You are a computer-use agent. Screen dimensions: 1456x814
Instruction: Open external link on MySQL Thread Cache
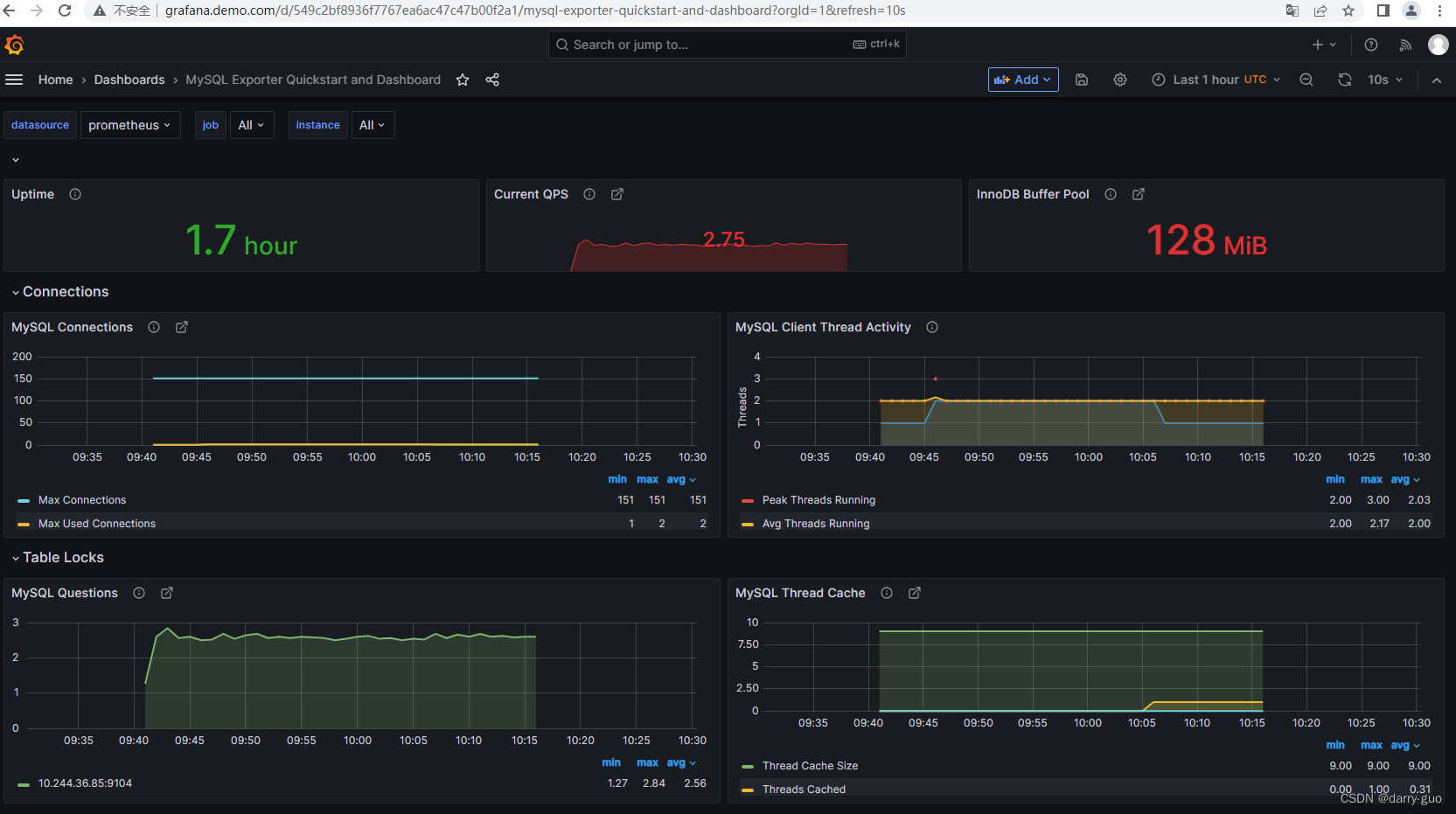pos(915,593)
